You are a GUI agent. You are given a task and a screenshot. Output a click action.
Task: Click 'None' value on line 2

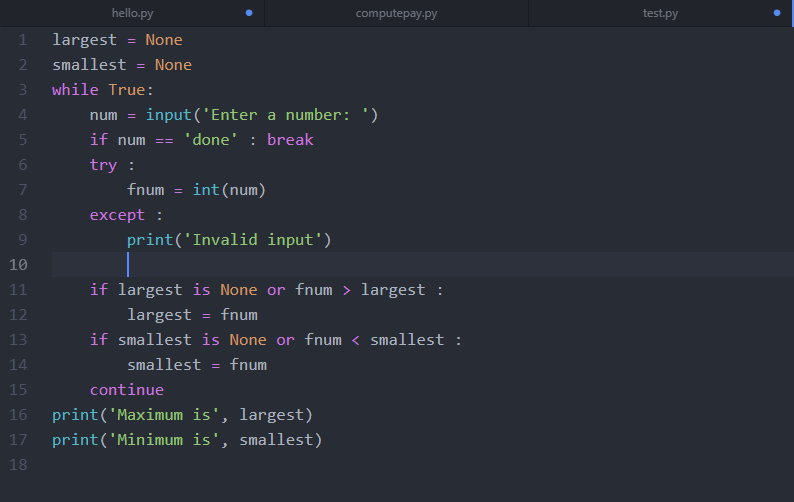click(173, 65)
